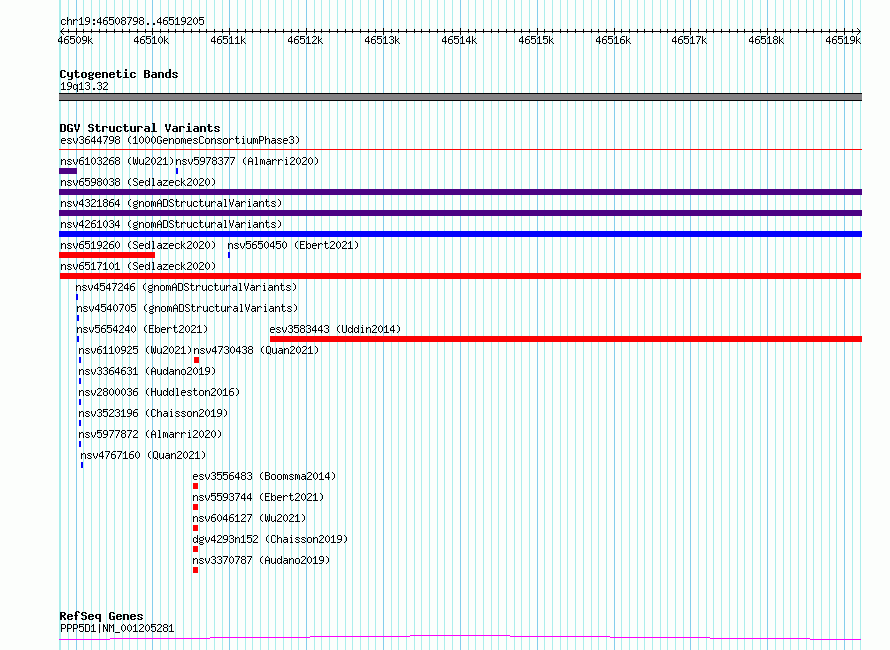Image resolution: width=890 pixels, height=650 pixels.
Task: Select nsv6519260 (Sedlazeck2020) label
Action: 138,245
